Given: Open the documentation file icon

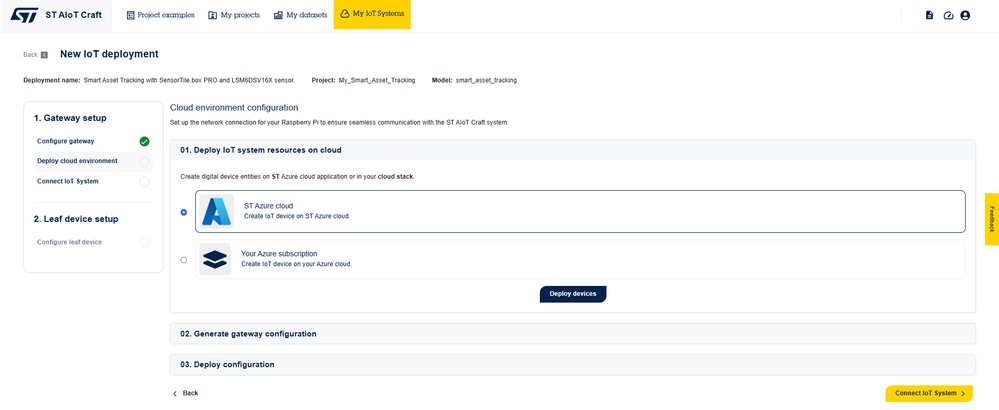Looking at the screenshot, I should 930,15.
